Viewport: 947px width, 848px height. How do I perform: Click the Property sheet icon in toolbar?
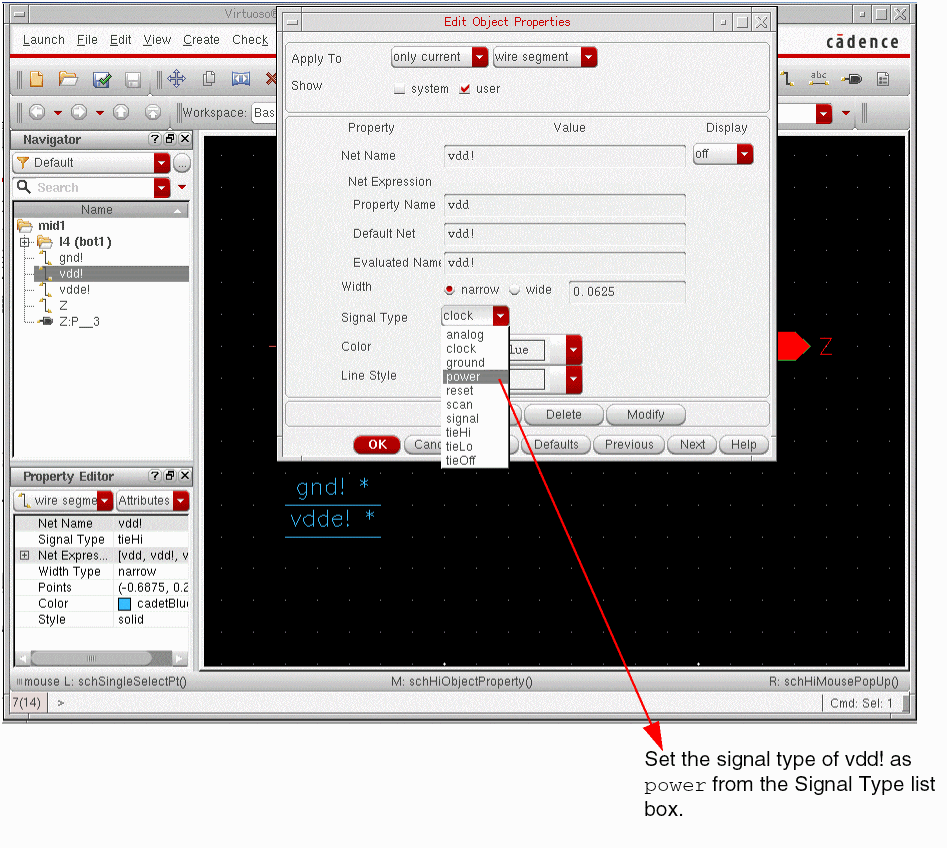pos(883,79)
